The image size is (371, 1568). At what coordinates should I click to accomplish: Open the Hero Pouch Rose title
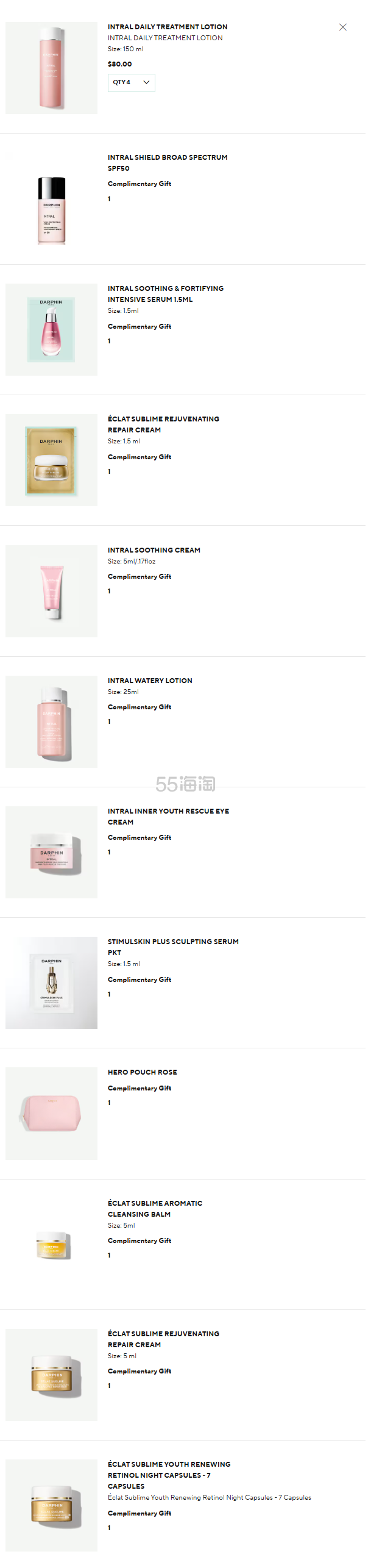(143, 1072)
